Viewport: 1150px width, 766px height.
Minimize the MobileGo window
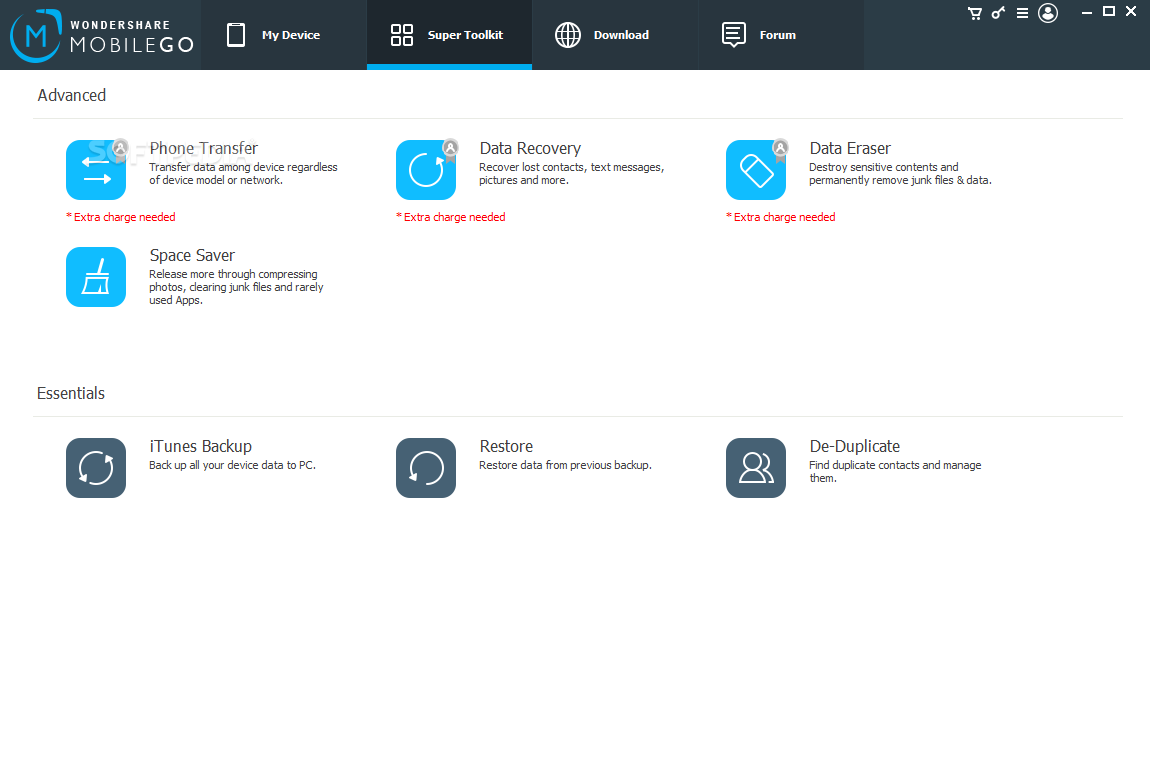(1087, 12)
